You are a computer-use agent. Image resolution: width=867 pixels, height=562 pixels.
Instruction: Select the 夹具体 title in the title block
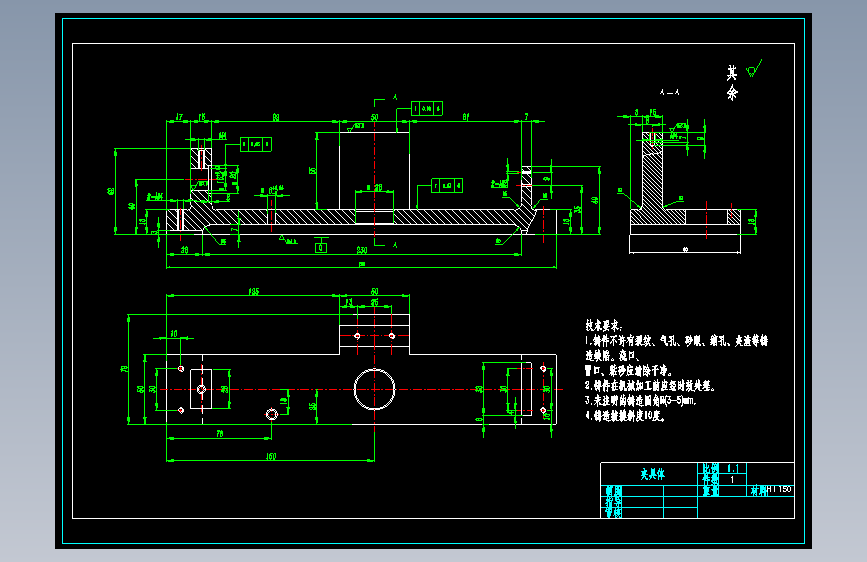[652, 474]
